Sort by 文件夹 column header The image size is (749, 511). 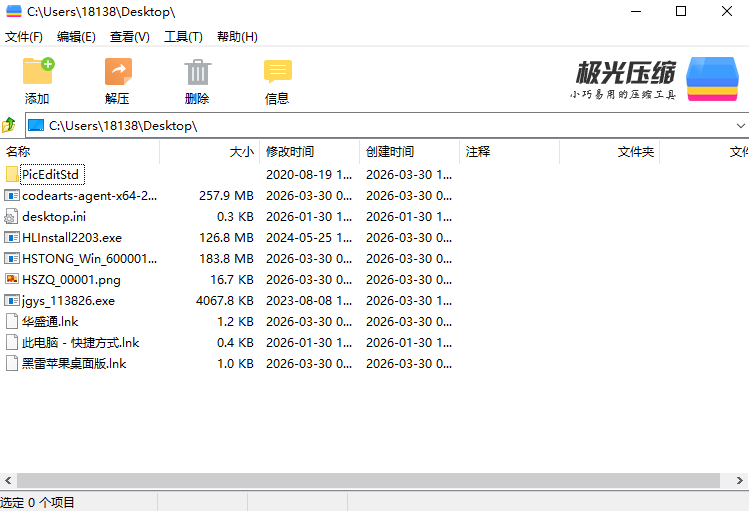coord(609,152)
